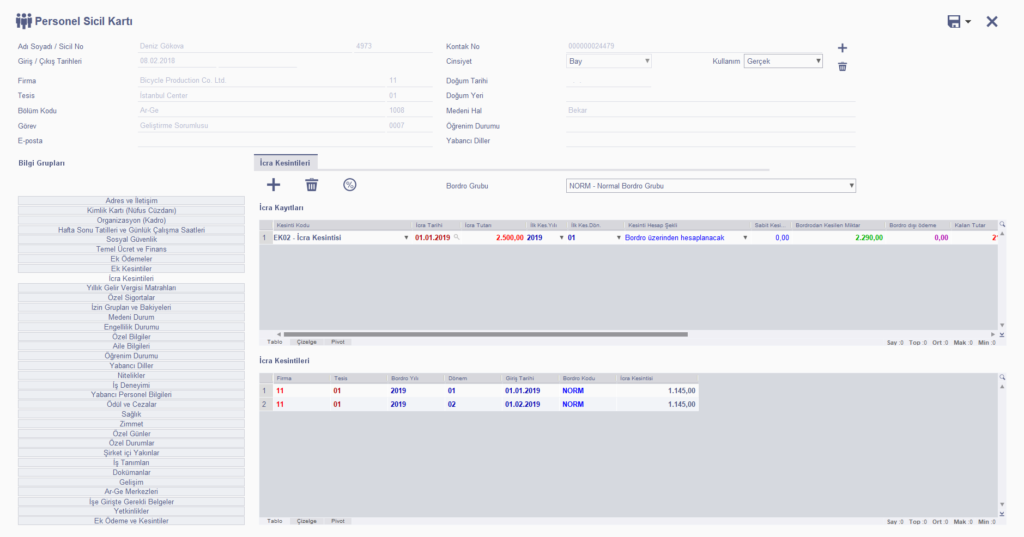1024x537 pixels.
Task: Click the search magnifier atop the İcra Kayıtları grid
Action: point(1002,225)
